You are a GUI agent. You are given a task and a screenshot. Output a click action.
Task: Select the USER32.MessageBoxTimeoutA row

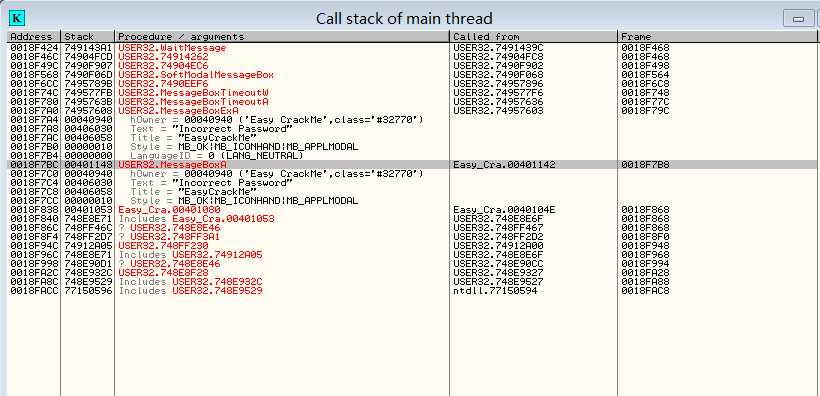(x=193, y=101)
